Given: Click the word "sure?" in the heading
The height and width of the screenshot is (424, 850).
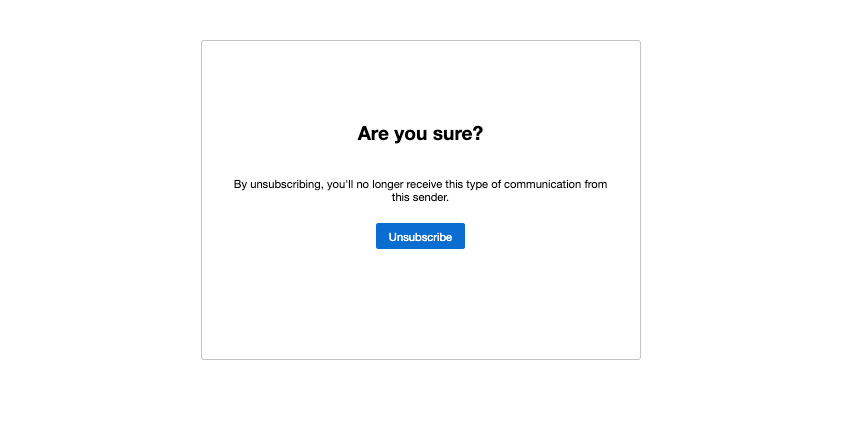Looking at the screenshot, I should (x=457, y=133).
